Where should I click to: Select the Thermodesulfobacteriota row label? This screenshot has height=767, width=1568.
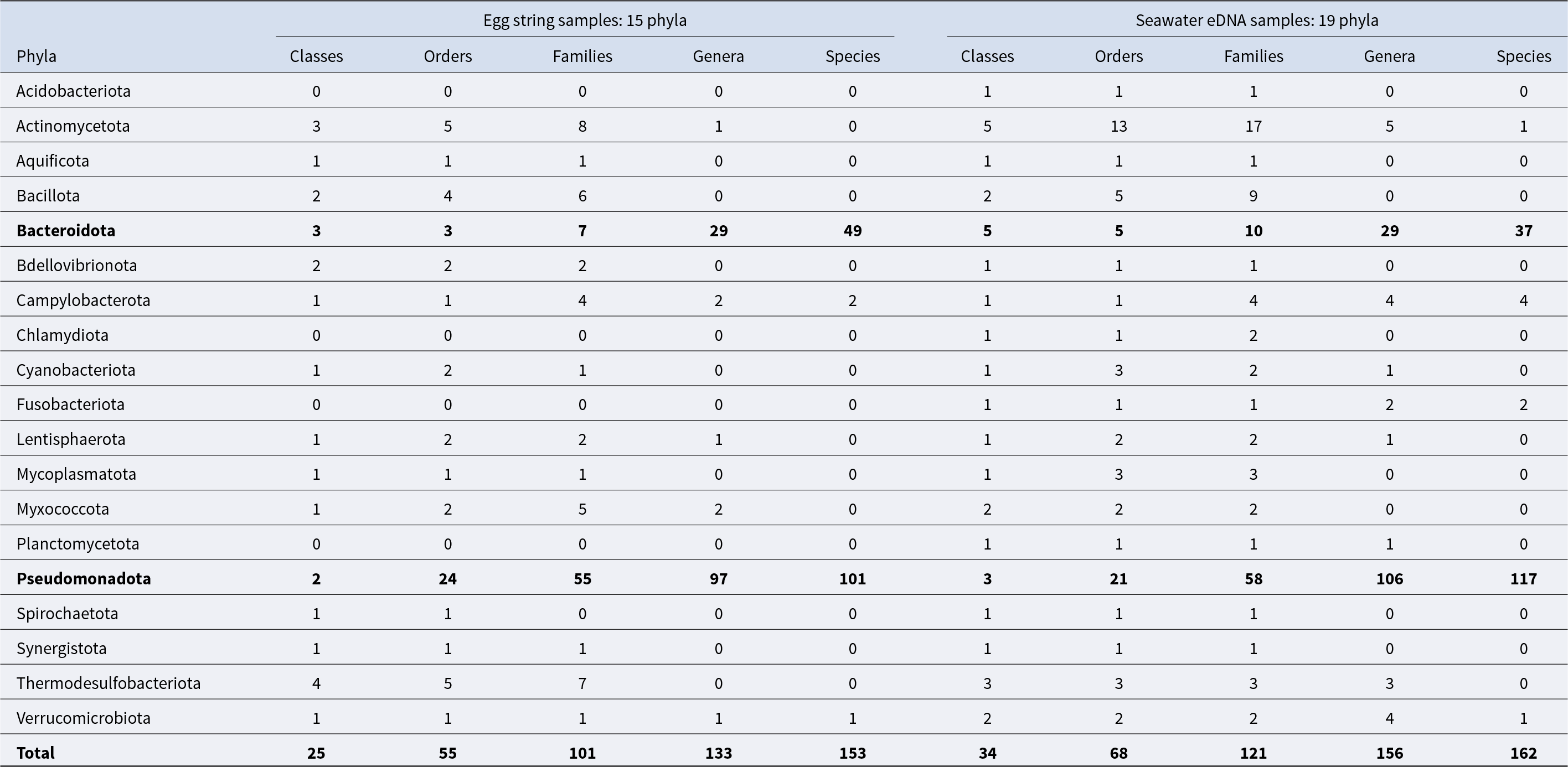click(109, 683)
